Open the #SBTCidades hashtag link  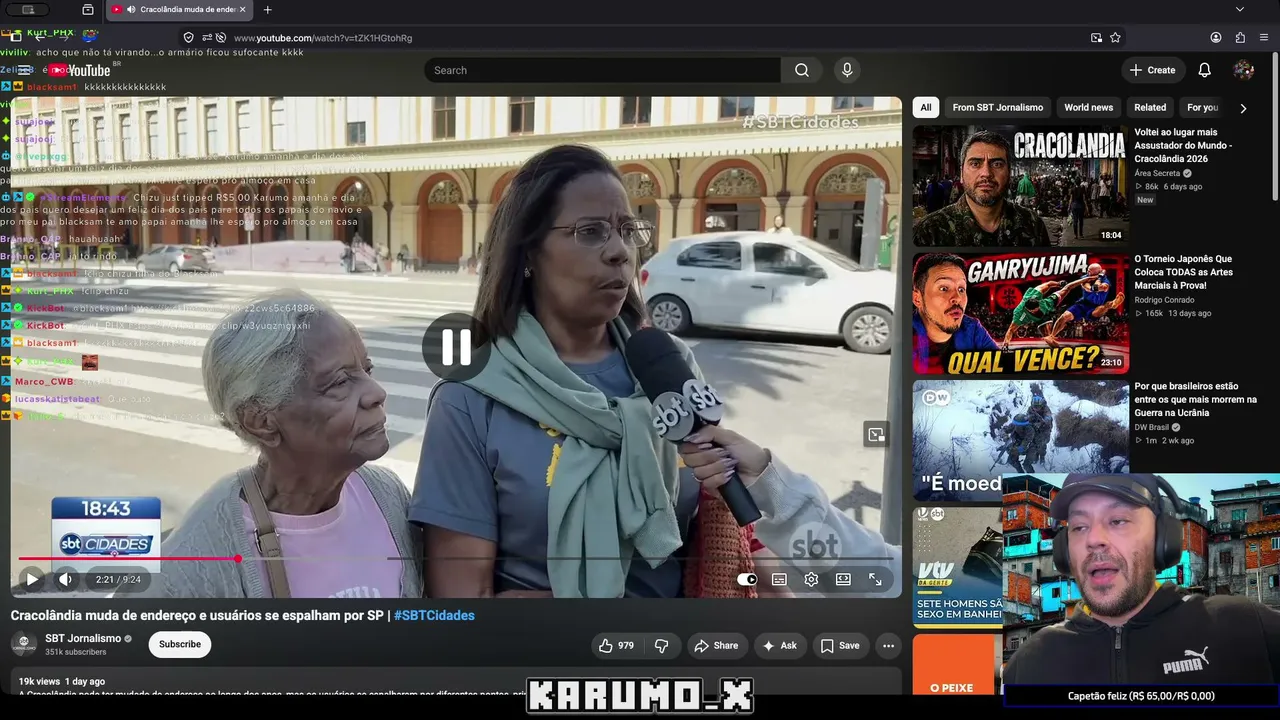[x=434, y=616]
